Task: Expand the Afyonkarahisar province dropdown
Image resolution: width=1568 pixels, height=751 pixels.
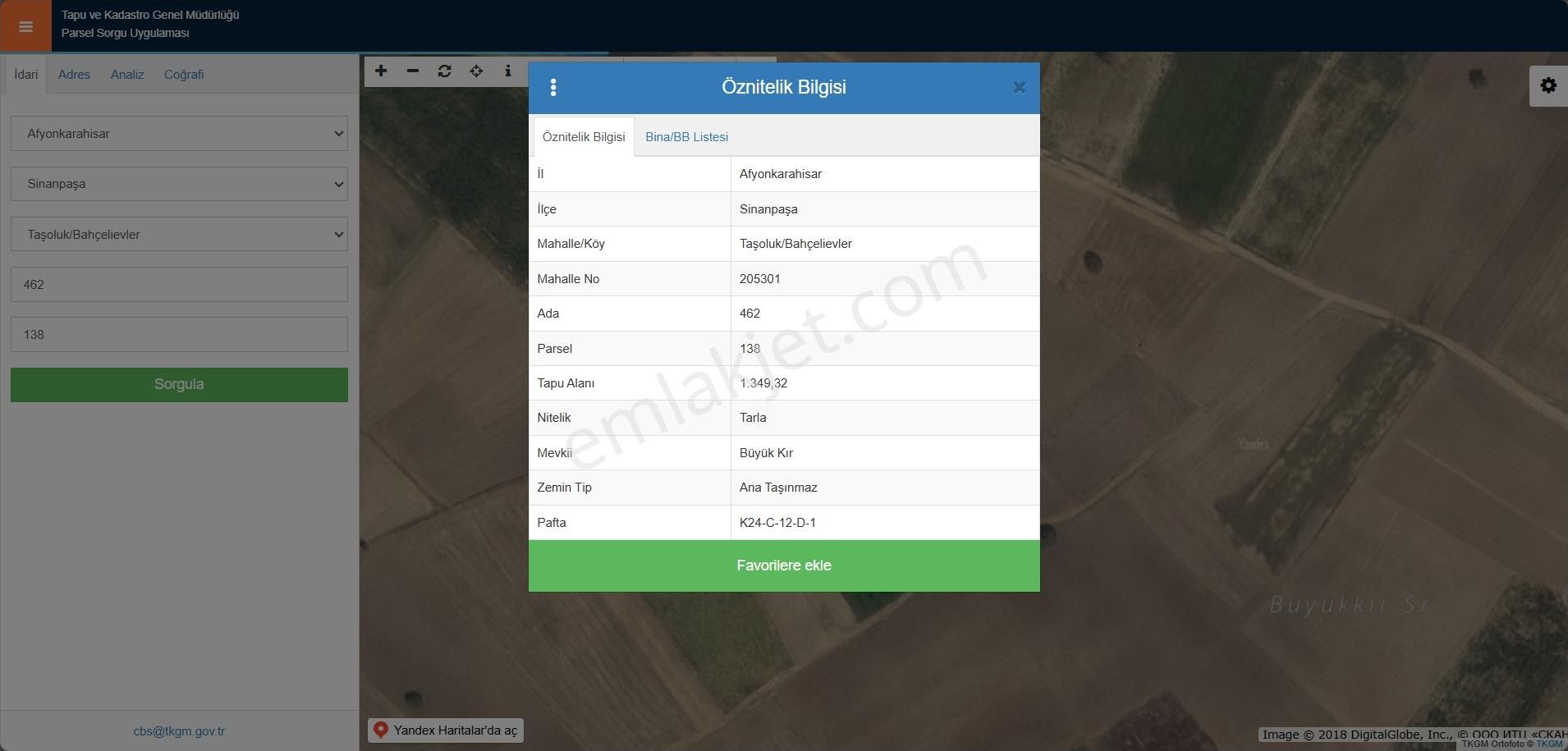Action: click(179, 134)
